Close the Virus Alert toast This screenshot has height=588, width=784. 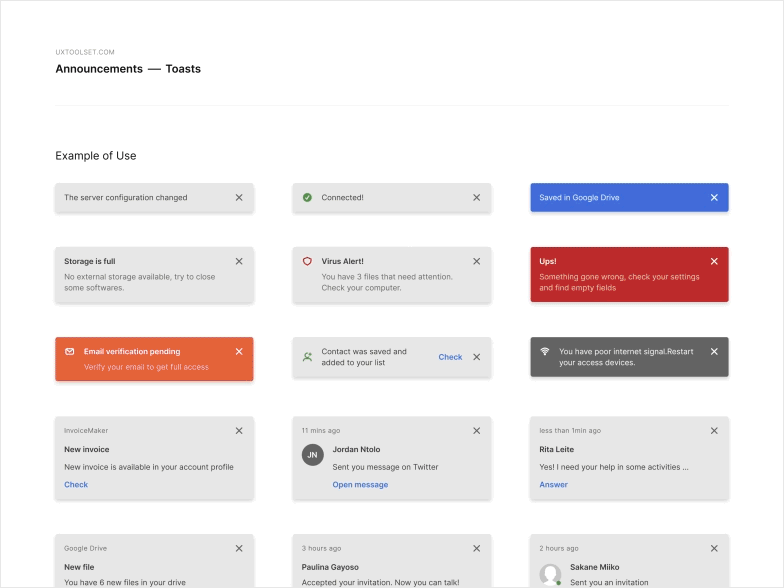click(477, 261)
